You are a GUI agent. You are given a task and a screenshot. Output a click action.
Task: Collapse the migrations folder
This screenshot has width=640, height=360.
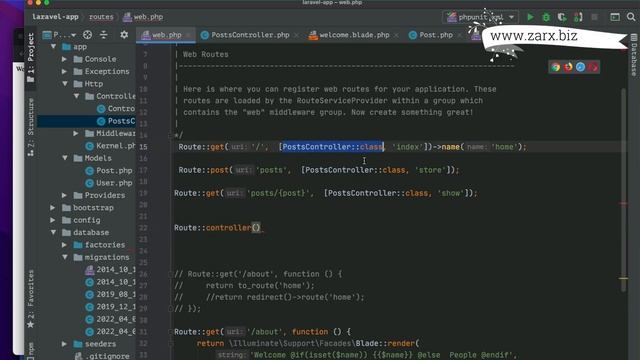point(65,257)
